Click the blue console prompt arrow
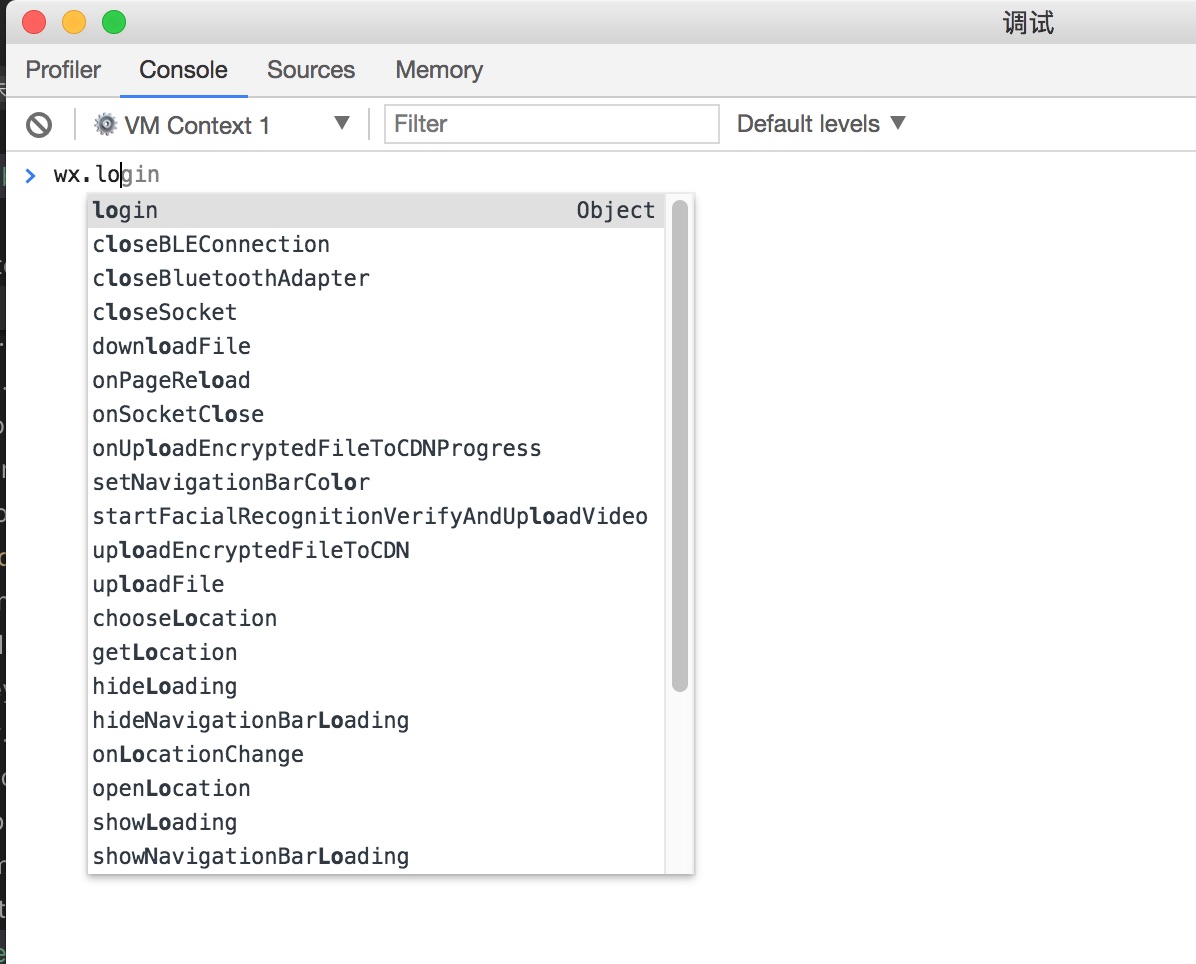1196x964 pixels. click(x=31, y=175)
